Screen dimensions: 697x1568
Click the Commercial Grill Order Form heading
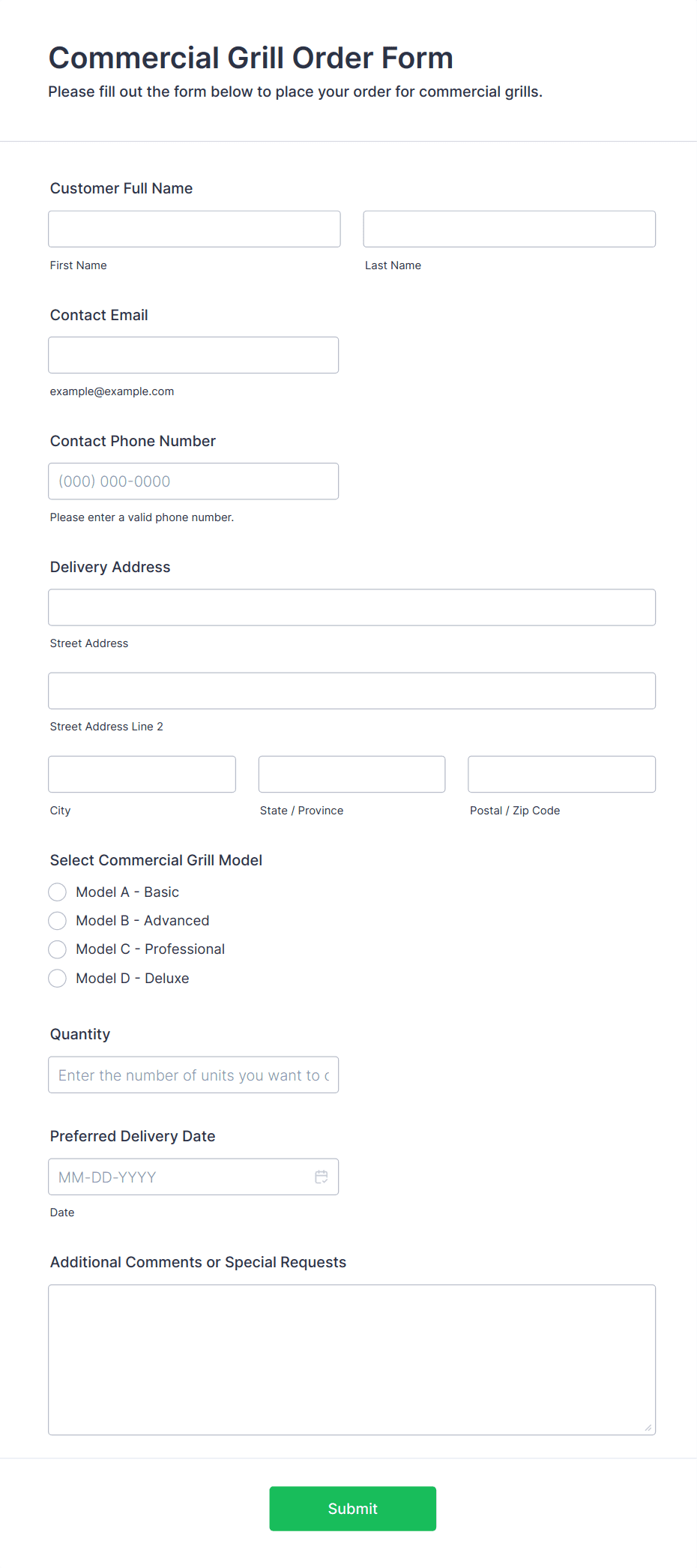click(x=251, y=58)
